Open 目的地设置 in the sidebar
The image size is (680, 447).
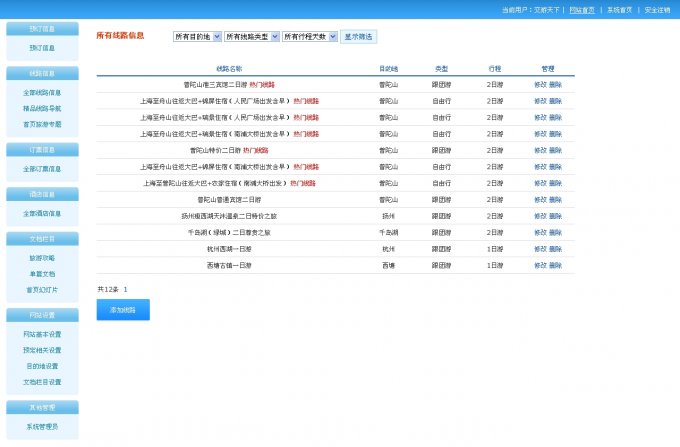click(x=42, y=366)
